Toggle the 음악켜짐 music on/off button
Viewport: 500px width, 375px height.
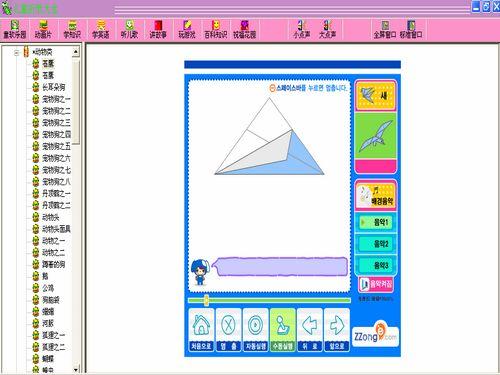tap(376, 284)
